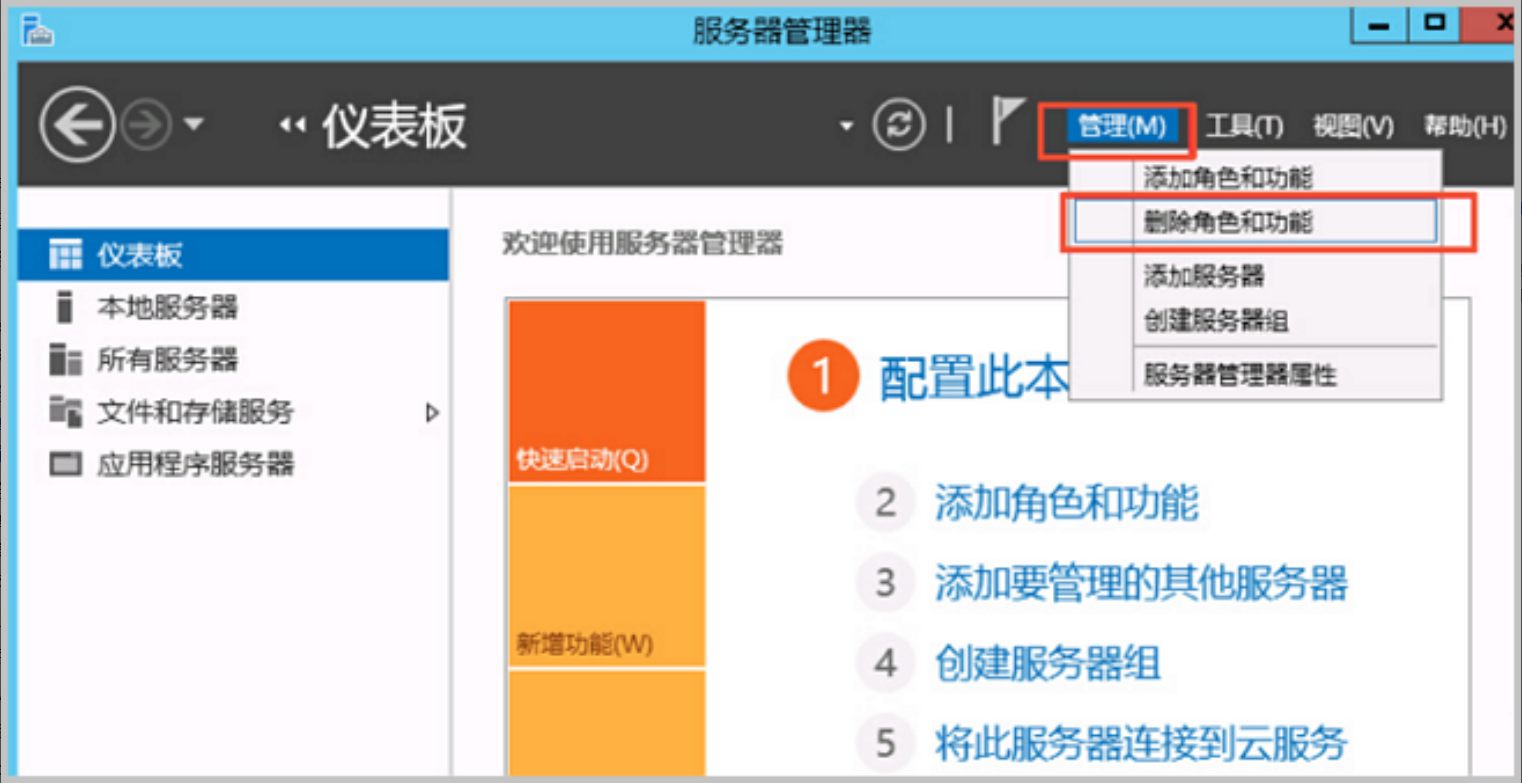This screenshot has width=1522, height=783.
Task: Select 删除角色和功能 from the menu
Action: pos(1228,222)
